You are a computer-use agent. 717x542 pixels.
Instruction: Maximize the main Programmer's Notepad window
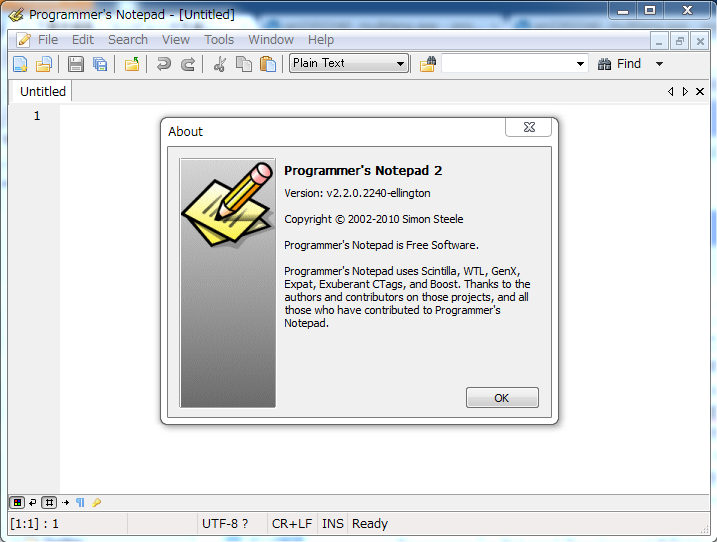[x=650, y=10]
